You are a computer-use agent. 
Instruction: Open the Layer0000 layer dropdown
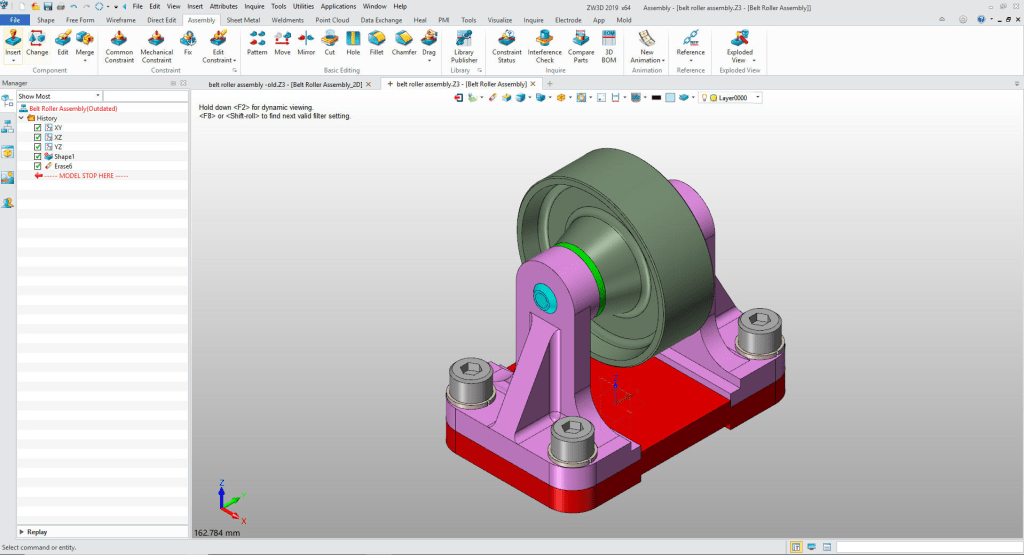757,98
